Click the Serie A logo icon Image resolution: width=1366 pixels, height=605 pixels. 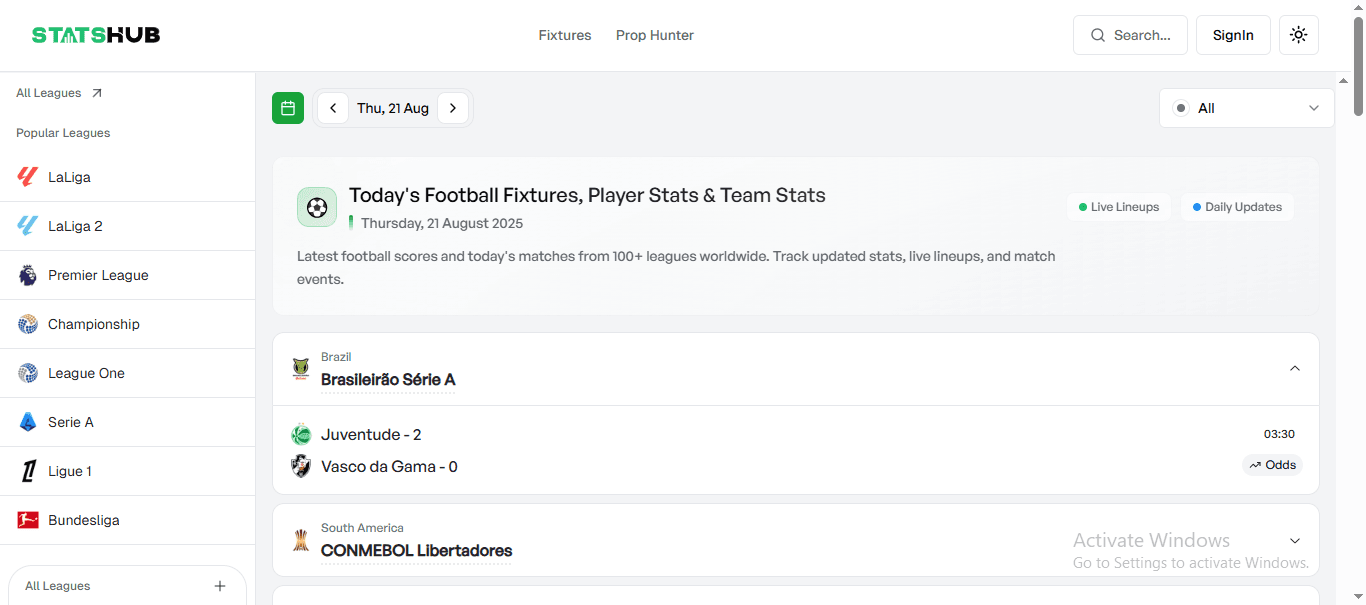[x=28, y=422]
